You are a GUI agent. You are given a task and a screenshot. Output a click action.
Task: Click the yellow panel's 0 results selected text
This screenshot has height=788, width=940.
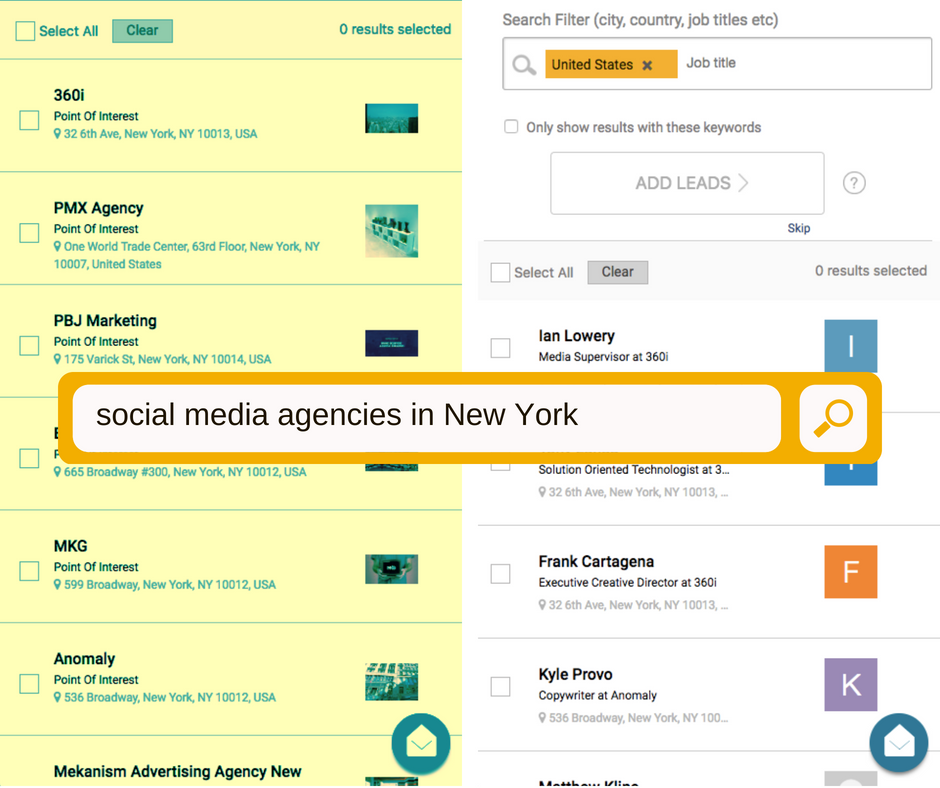[x=394, y=29]
